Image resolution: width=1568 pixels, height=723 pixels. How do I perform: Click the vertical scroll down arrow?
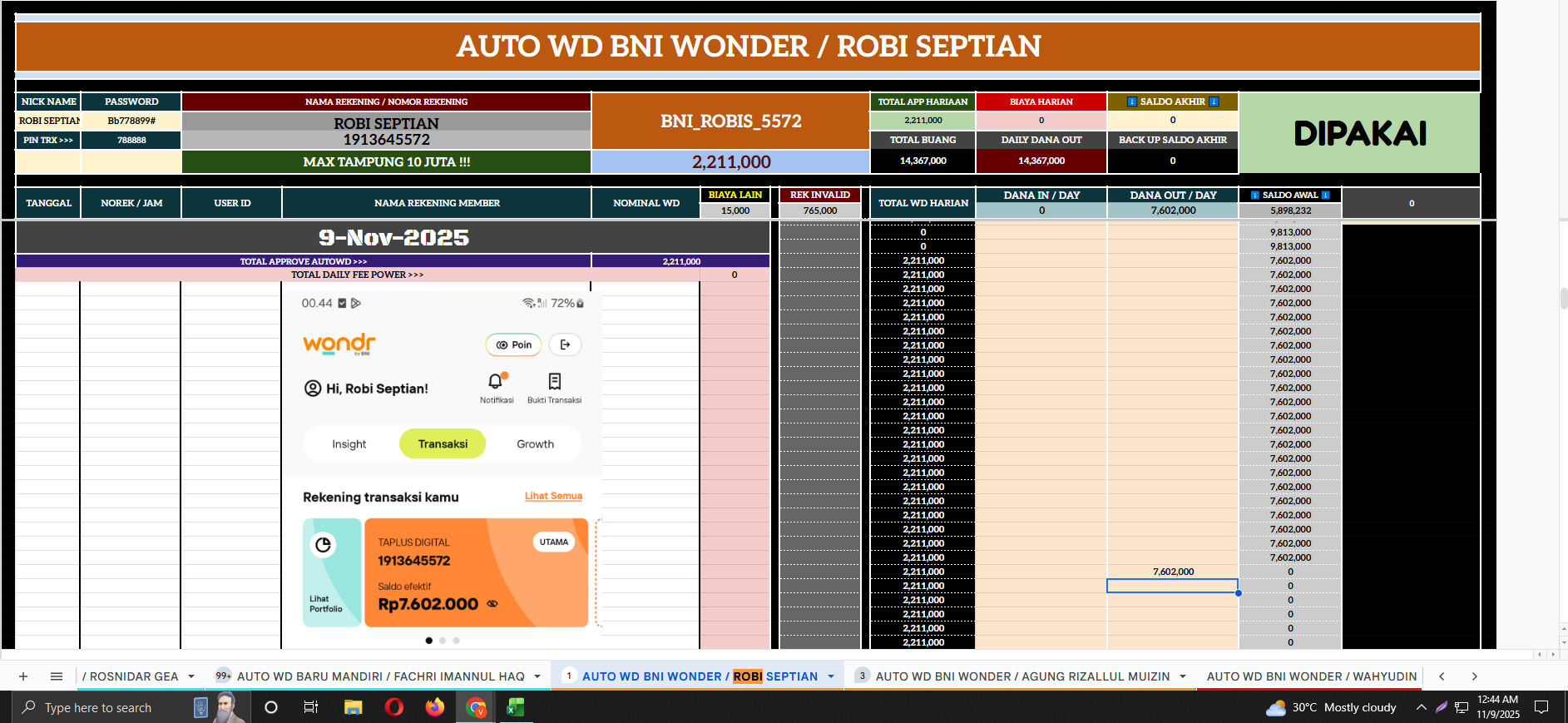pyautogui.click(x=1564, y=642)
